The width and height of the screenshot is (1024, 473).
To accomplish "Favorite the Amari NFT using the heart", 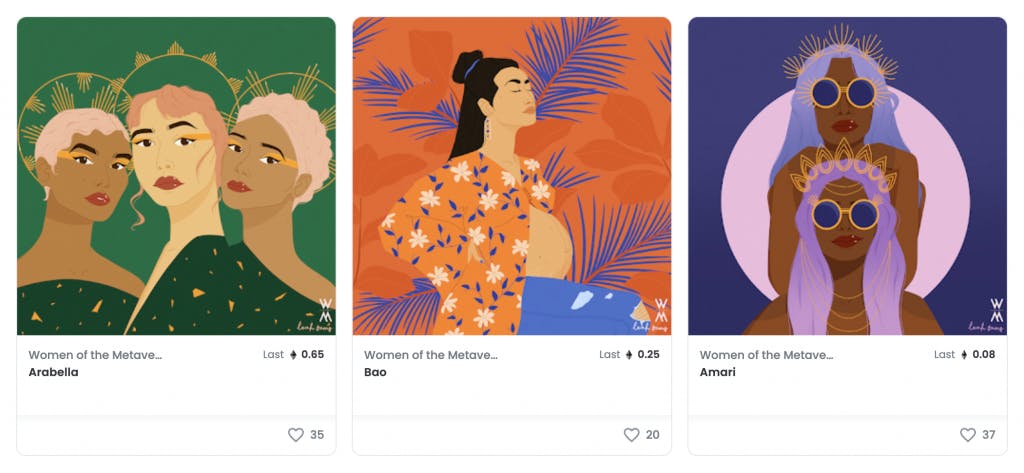I will (967, 435).
